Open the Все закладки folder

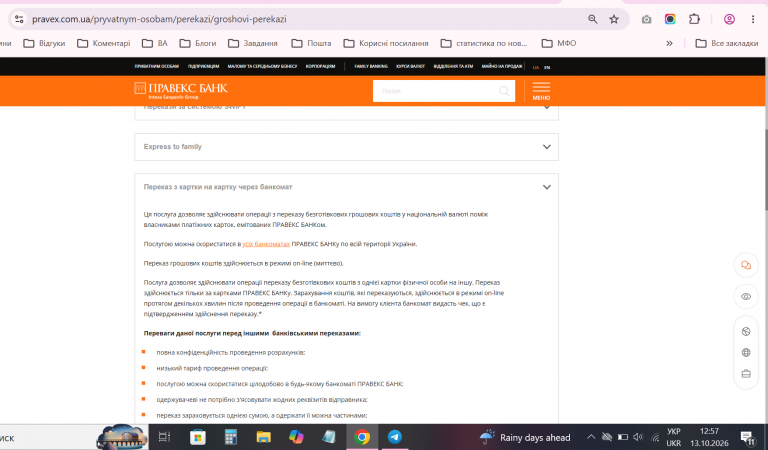(727, 43)
